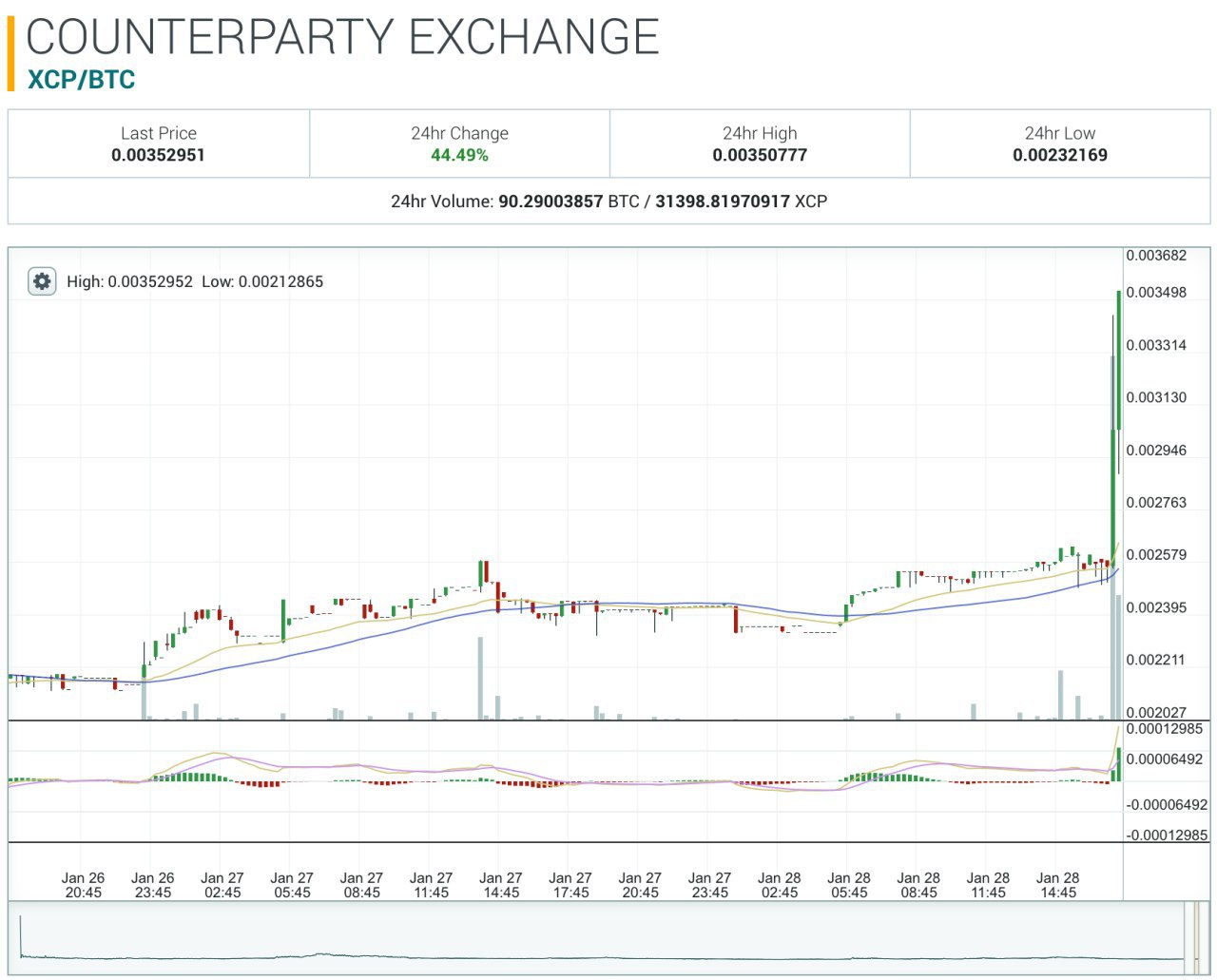Click the Jan 28 08:45 time label
Viewport: 1217px width, 980px height.
pos(918,885)
